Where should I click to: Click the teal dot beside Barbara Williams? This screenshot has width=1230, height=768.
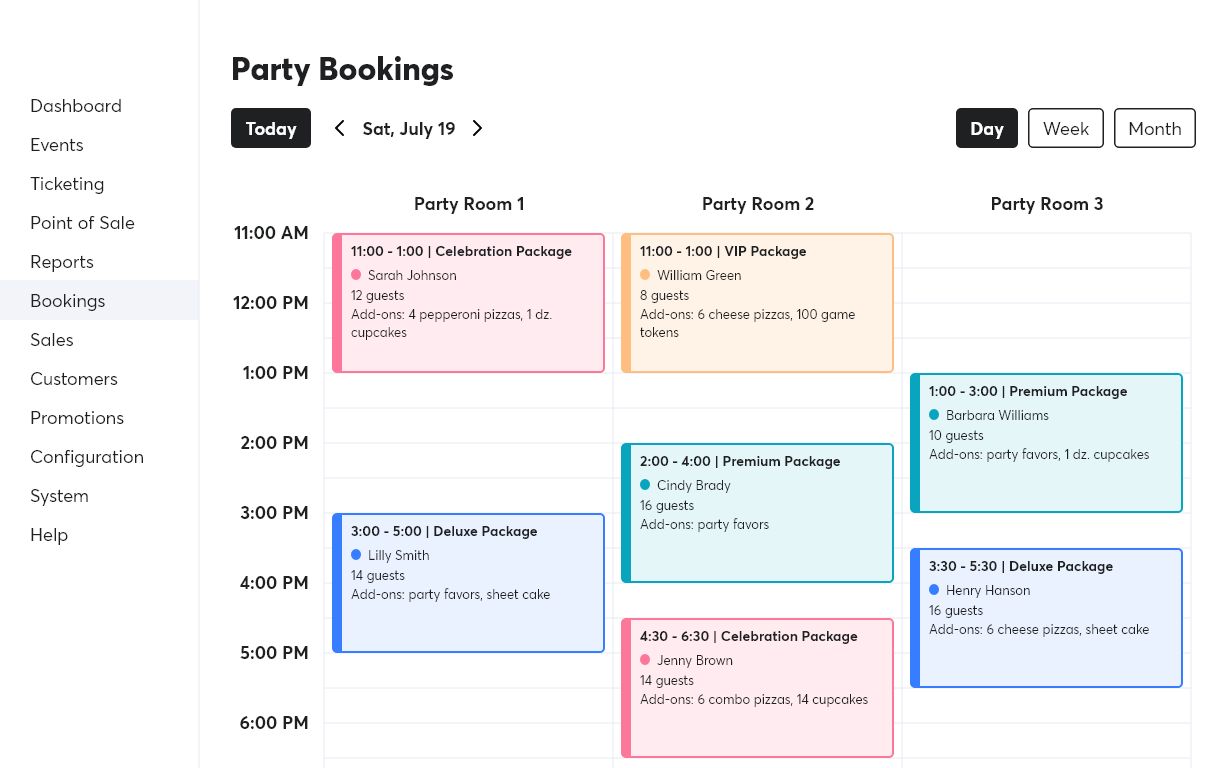934,415
